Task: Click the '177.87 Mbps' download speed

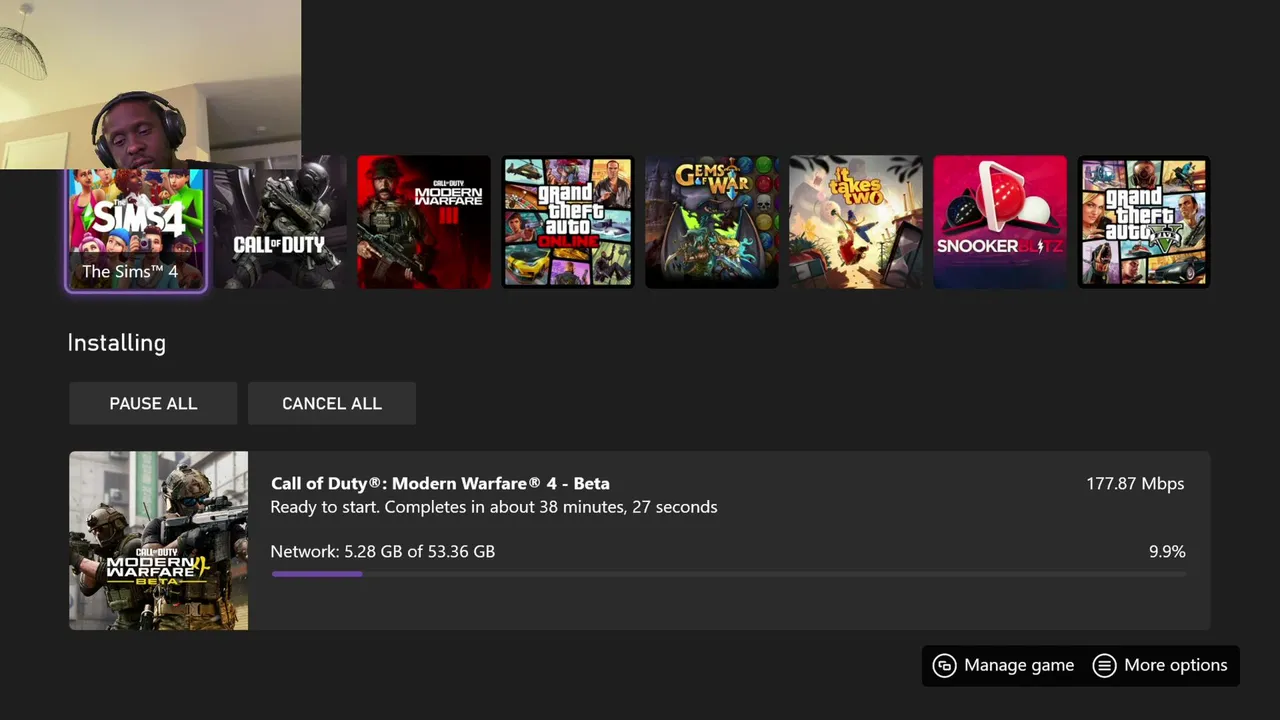Action: [x=1135, y=484]
